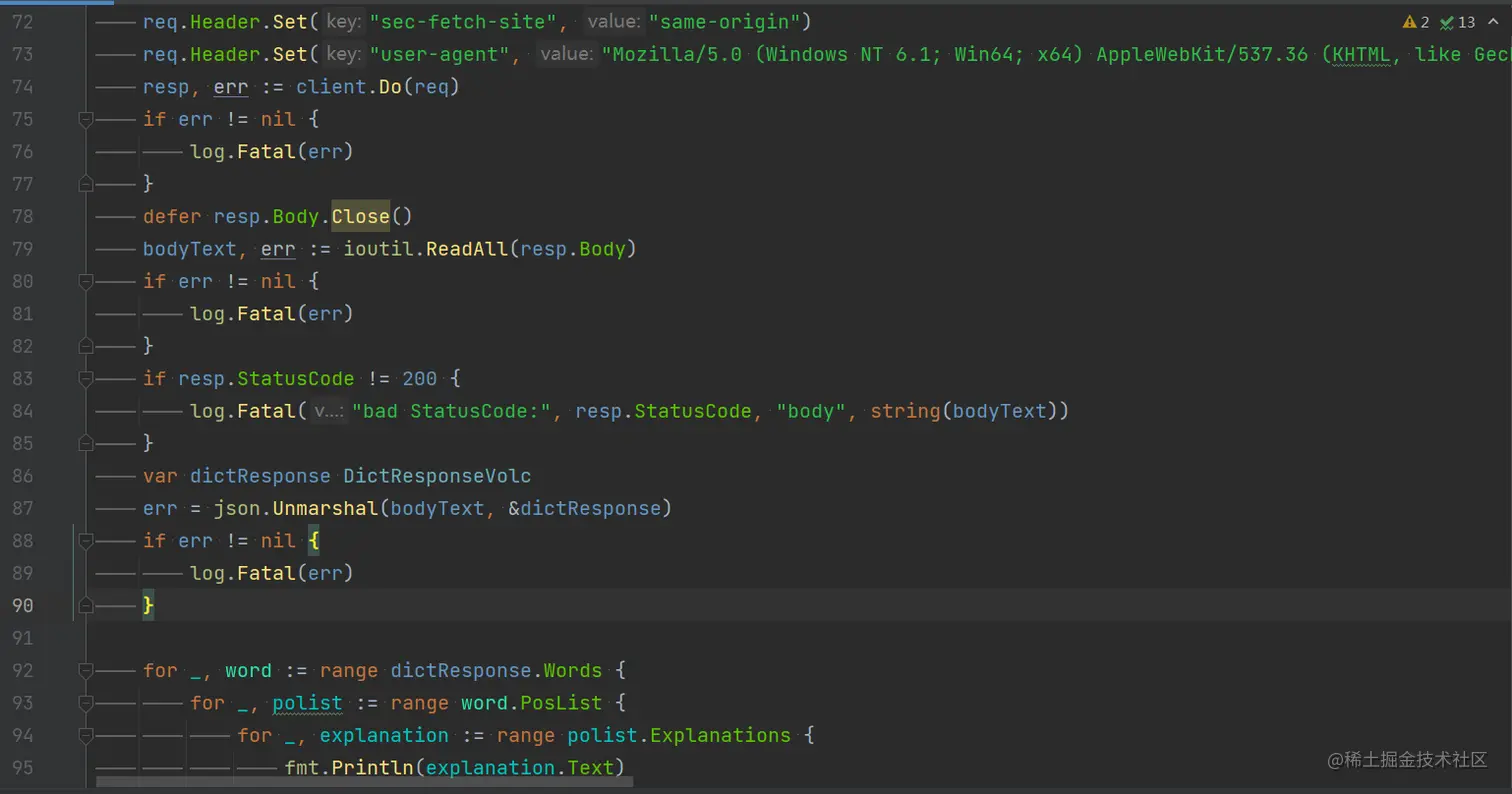Click the underlined polist variable on line 93
The width and height of the screenshot is (1512, 794).
[307, 702]
